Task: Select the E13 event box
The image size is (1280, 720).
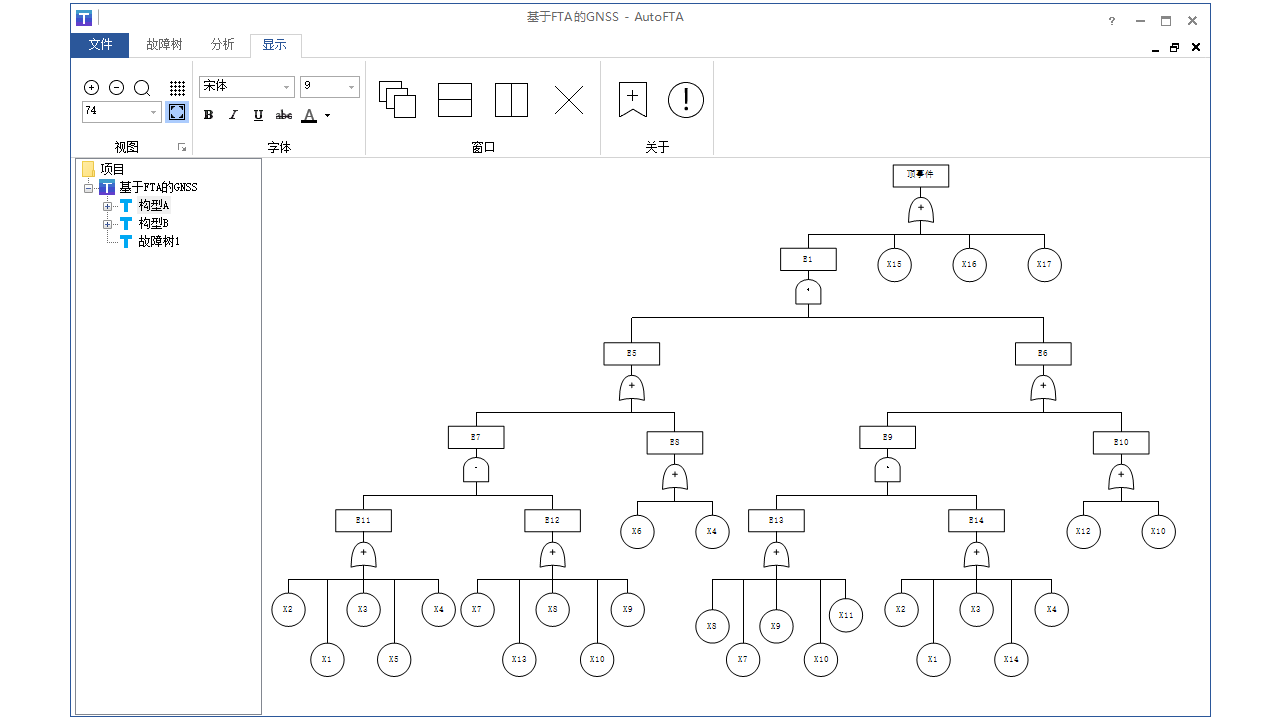Action: pyautogui.click(x=776, y=521)
